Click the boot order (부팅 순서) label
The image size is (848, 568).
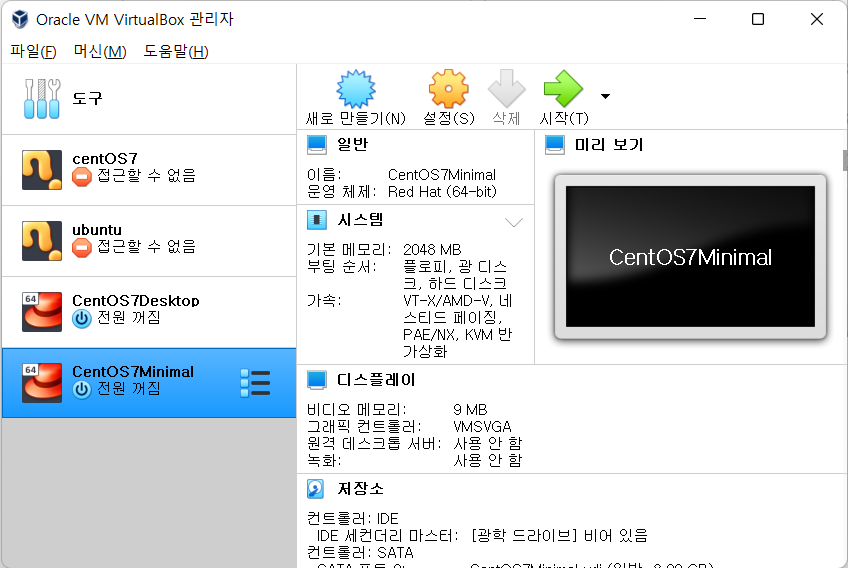tap(341, 266)
